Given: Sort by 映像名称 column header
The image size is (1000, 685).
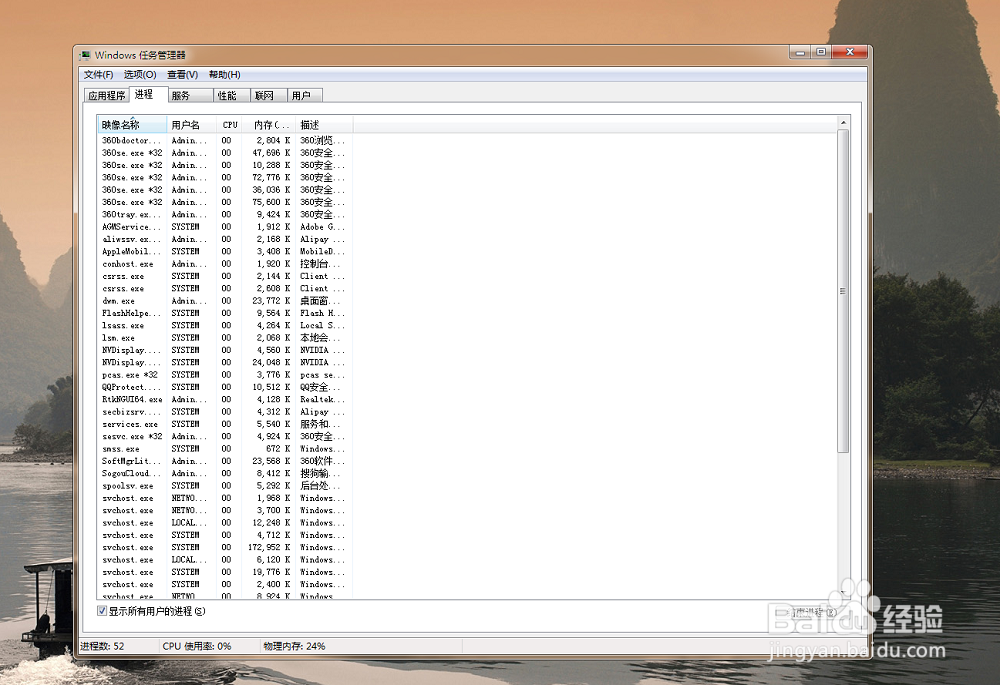Looking at the screenshot, I should (x=131, y=125).
